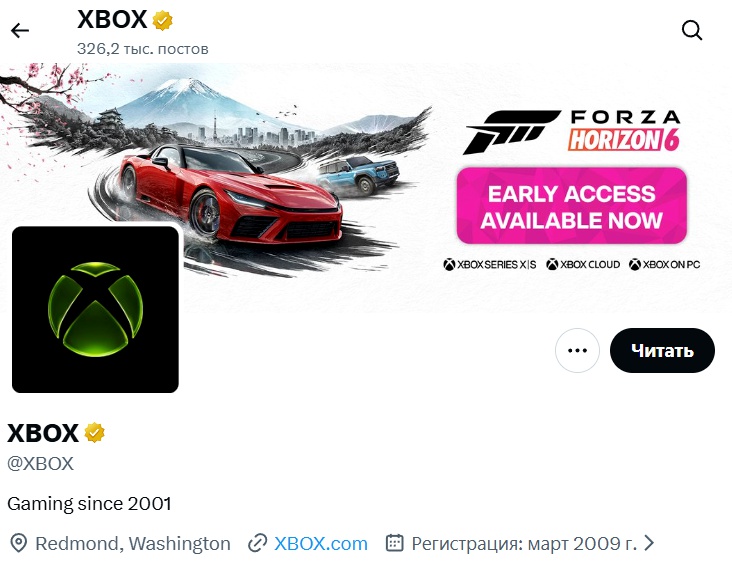Click the link chain icon
This screenshot has width=732, height=566.
(257, 544)
